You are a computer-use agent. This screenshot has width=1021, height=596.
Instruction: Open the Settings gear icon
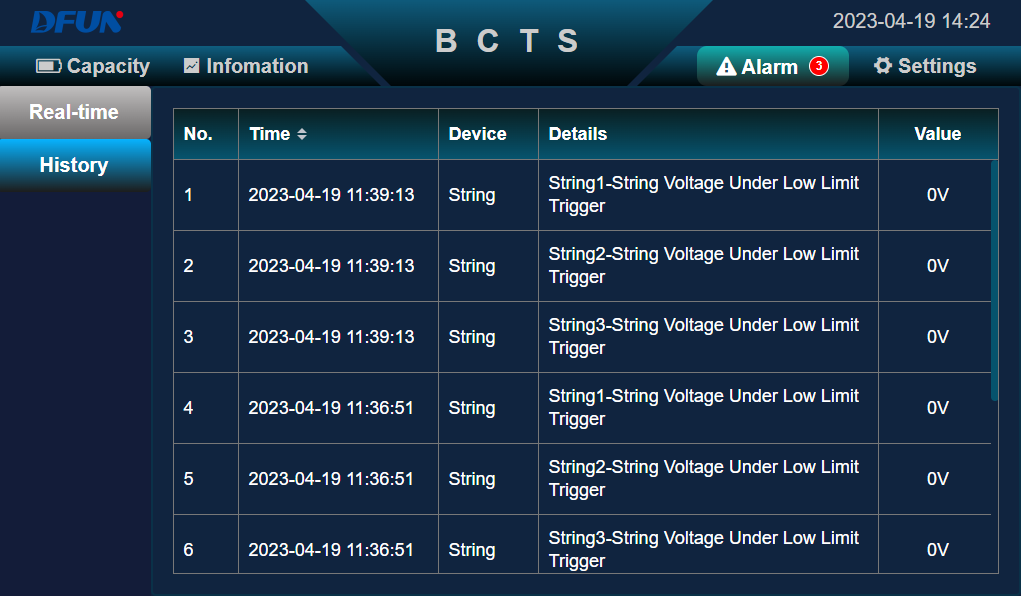(x=885, y=66)
